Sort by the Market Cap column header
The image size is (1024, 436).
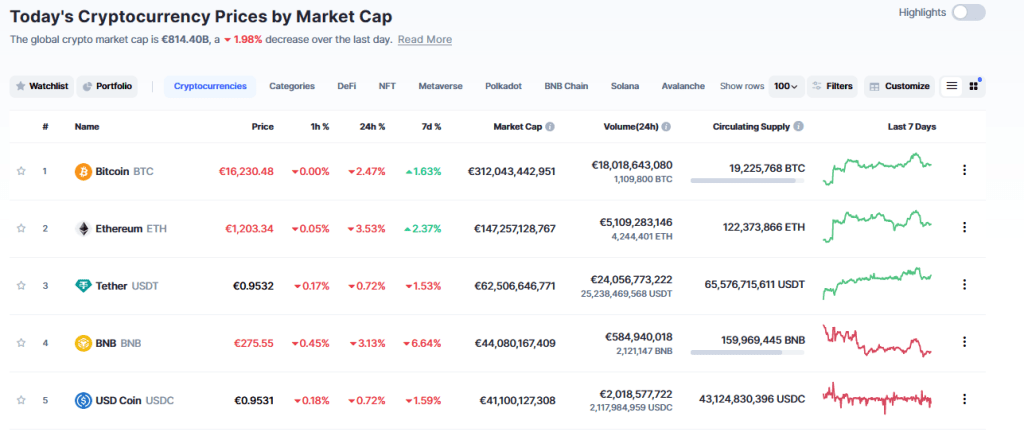tap(517, 127)
